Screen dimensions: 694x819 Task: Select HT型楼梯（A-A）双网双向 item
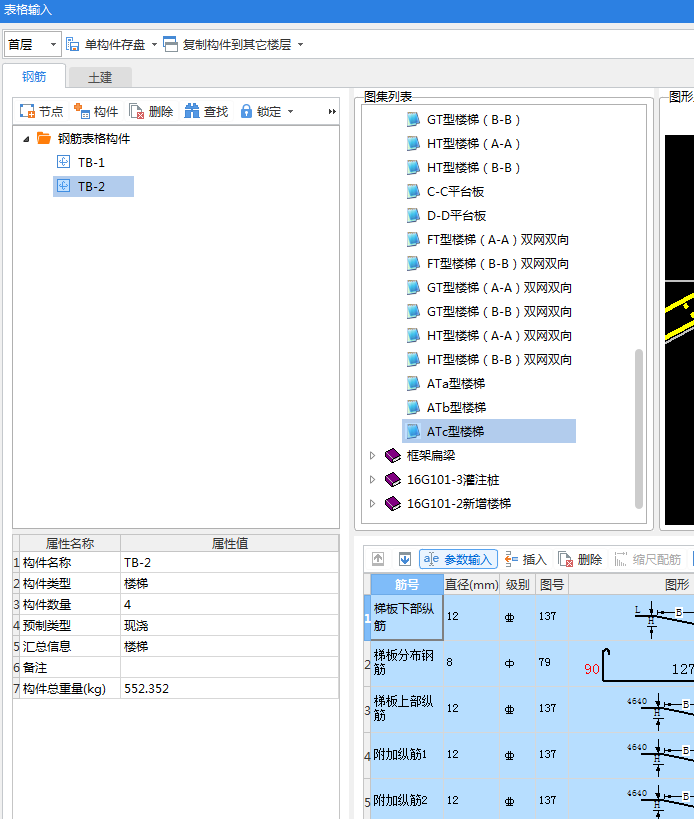(499, 336)
